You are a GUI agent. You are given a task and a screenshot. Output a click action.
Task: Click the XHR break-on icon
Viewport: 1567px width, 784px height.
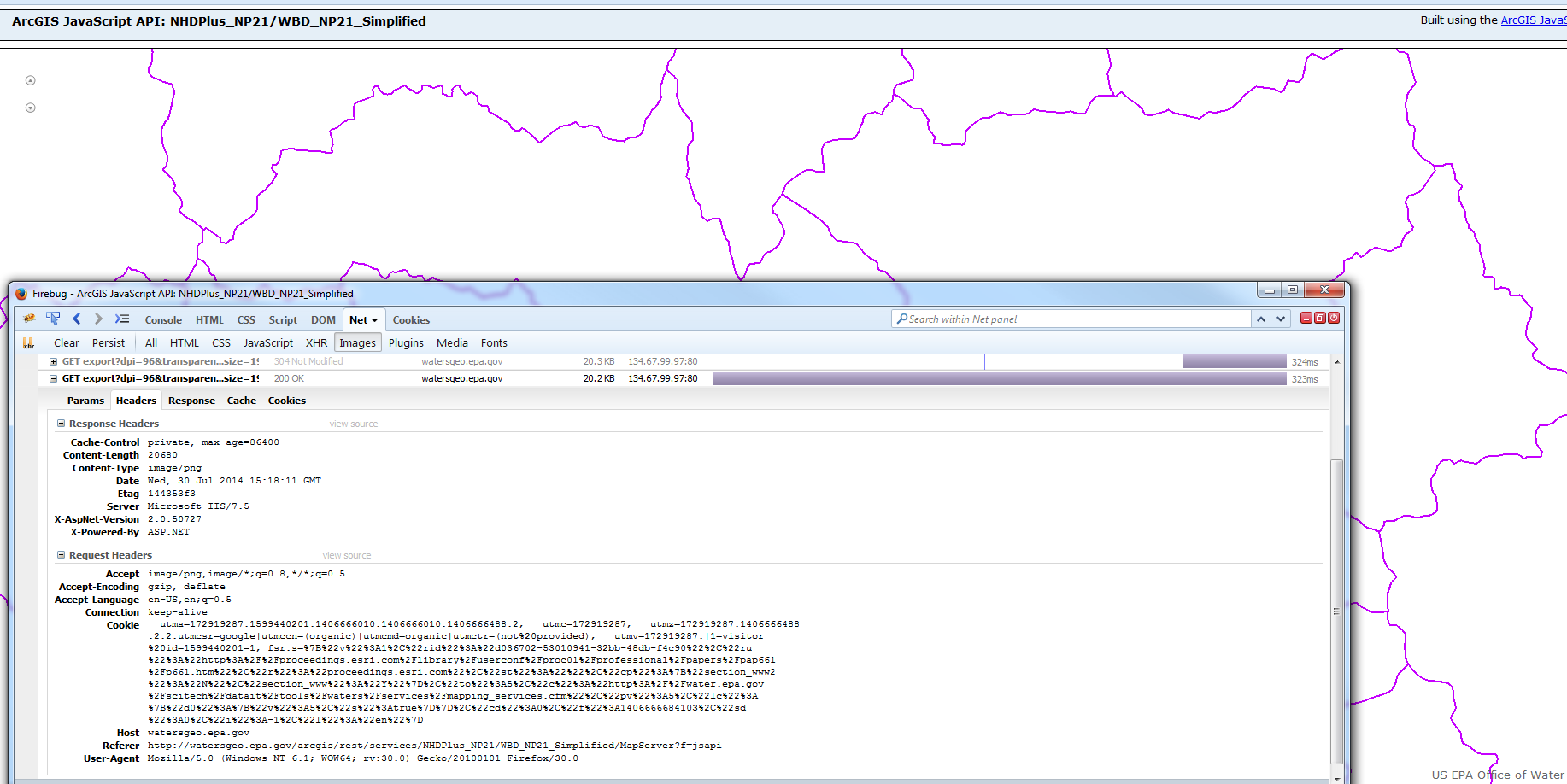[x=28, y=342]
